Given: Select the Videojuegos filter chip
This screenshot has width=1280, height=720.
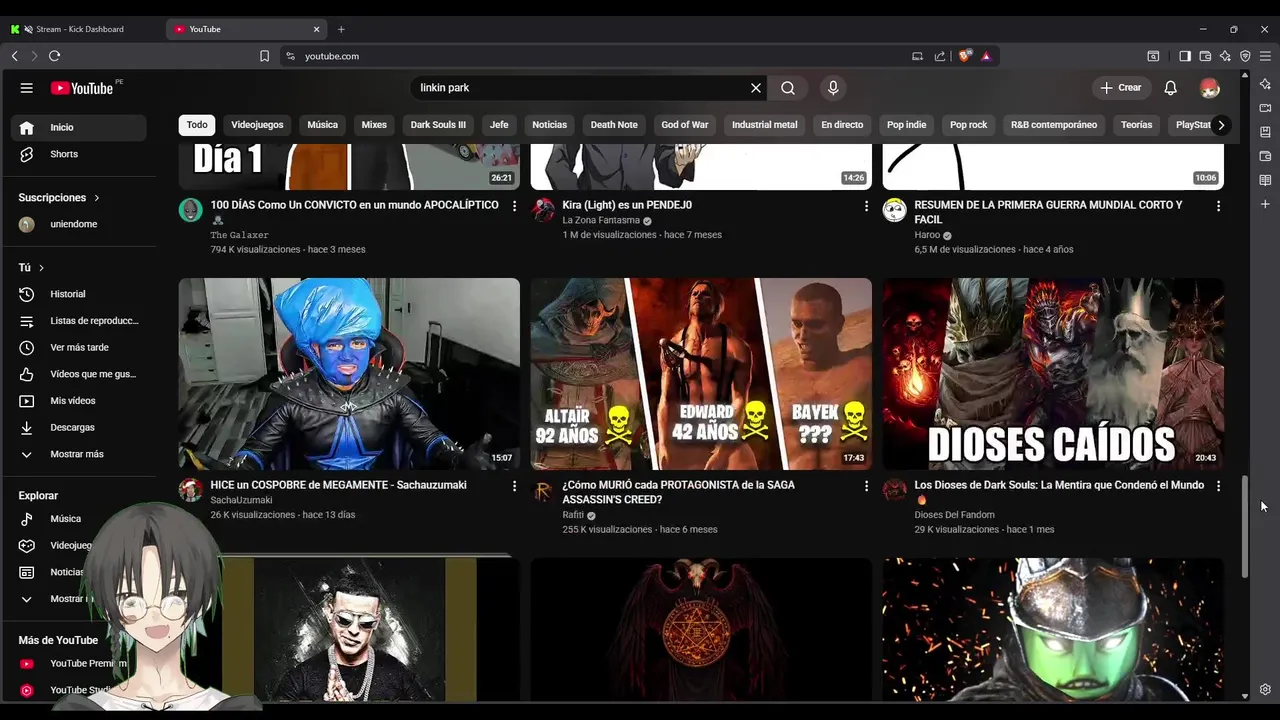Looking at the screenshot, I should 257,125.
